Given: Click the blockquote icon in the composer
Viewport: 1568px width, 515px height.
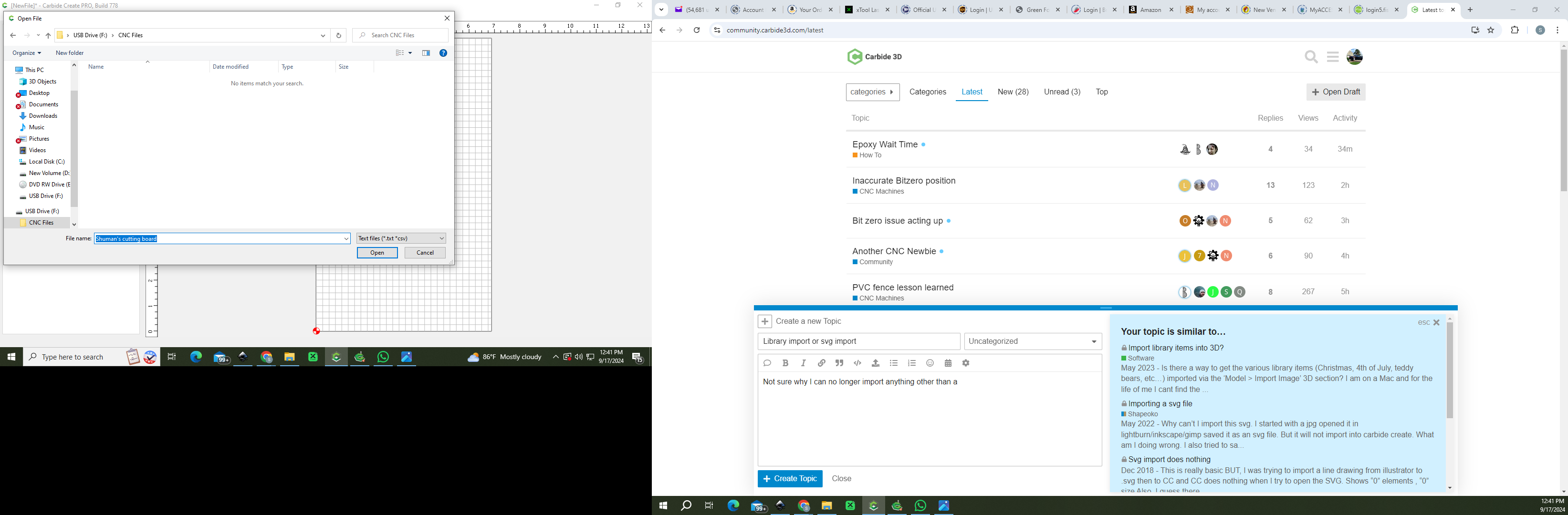Looking at the screenshot, I should click(x=839, y=363).
